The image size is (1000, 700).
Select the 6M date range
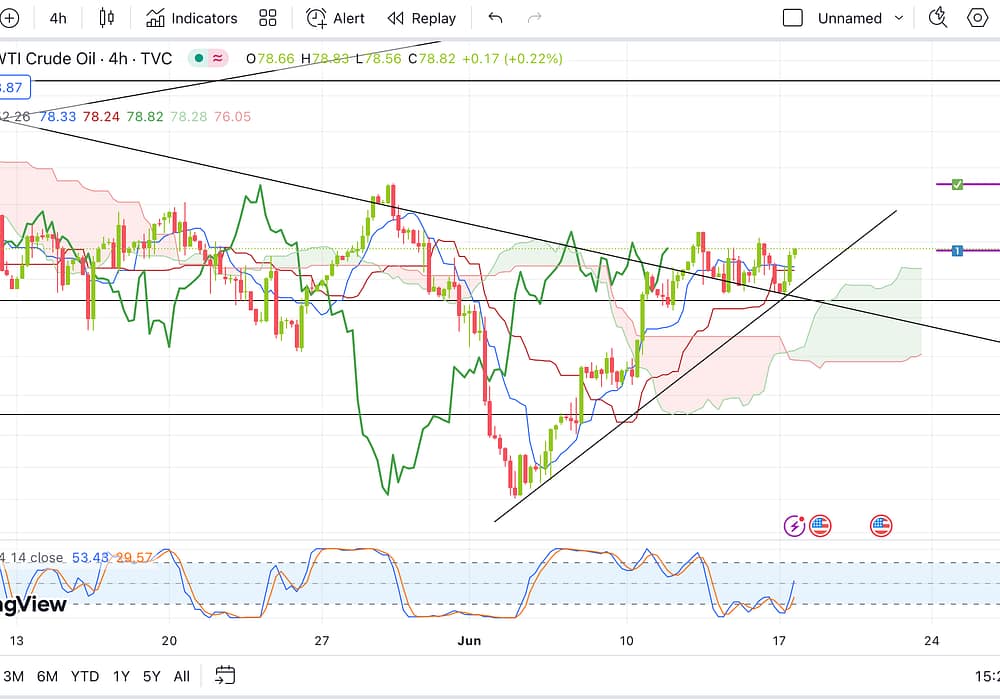47,676
